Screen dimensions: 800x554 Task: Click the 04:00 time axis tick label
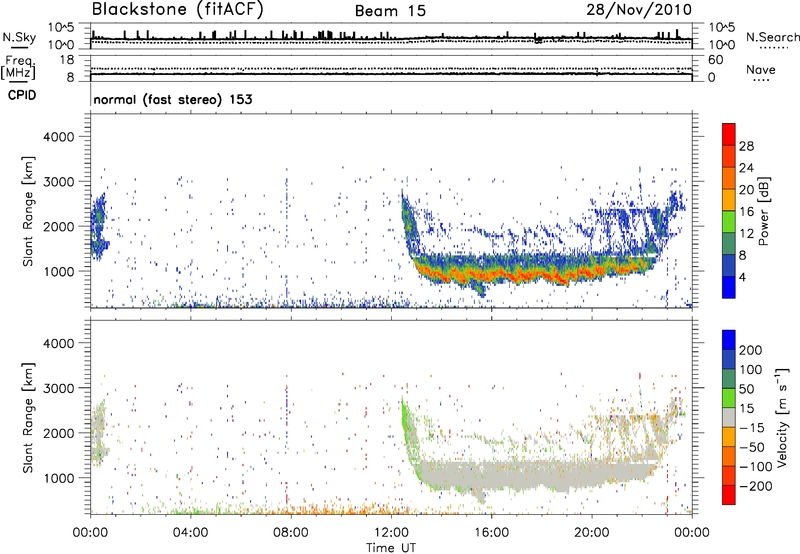pos(190,533)
